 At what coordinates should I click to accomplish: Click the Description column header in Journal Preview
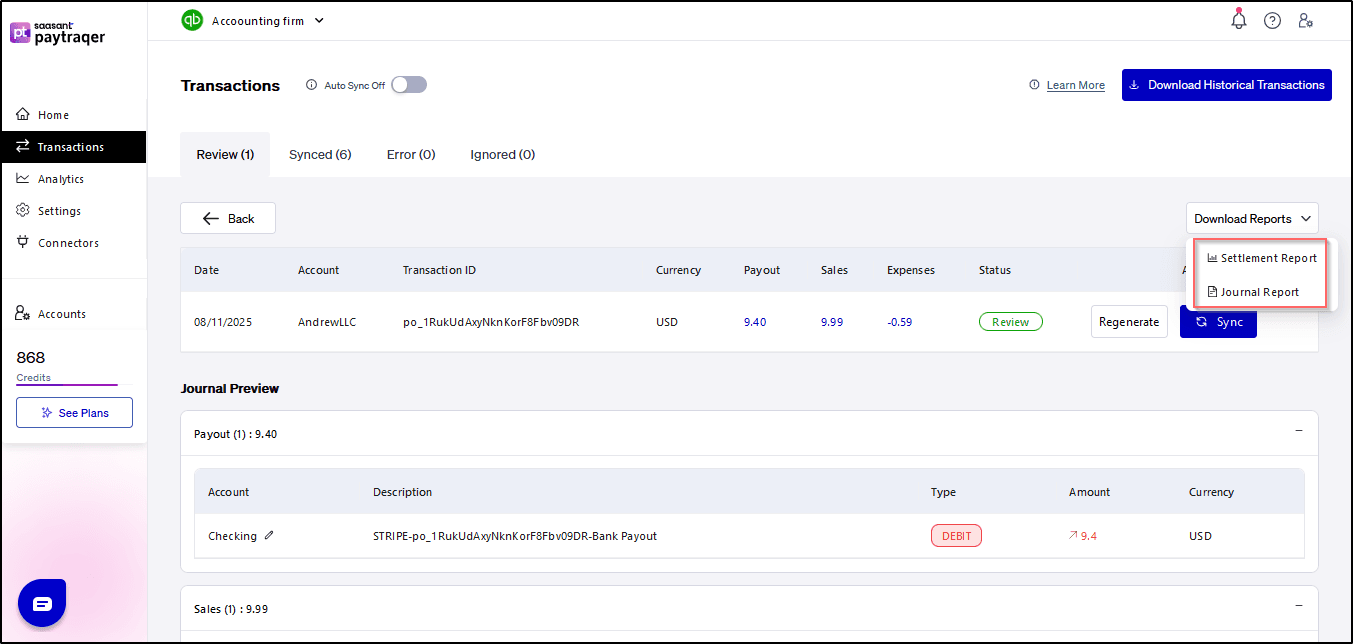[403, 492]
